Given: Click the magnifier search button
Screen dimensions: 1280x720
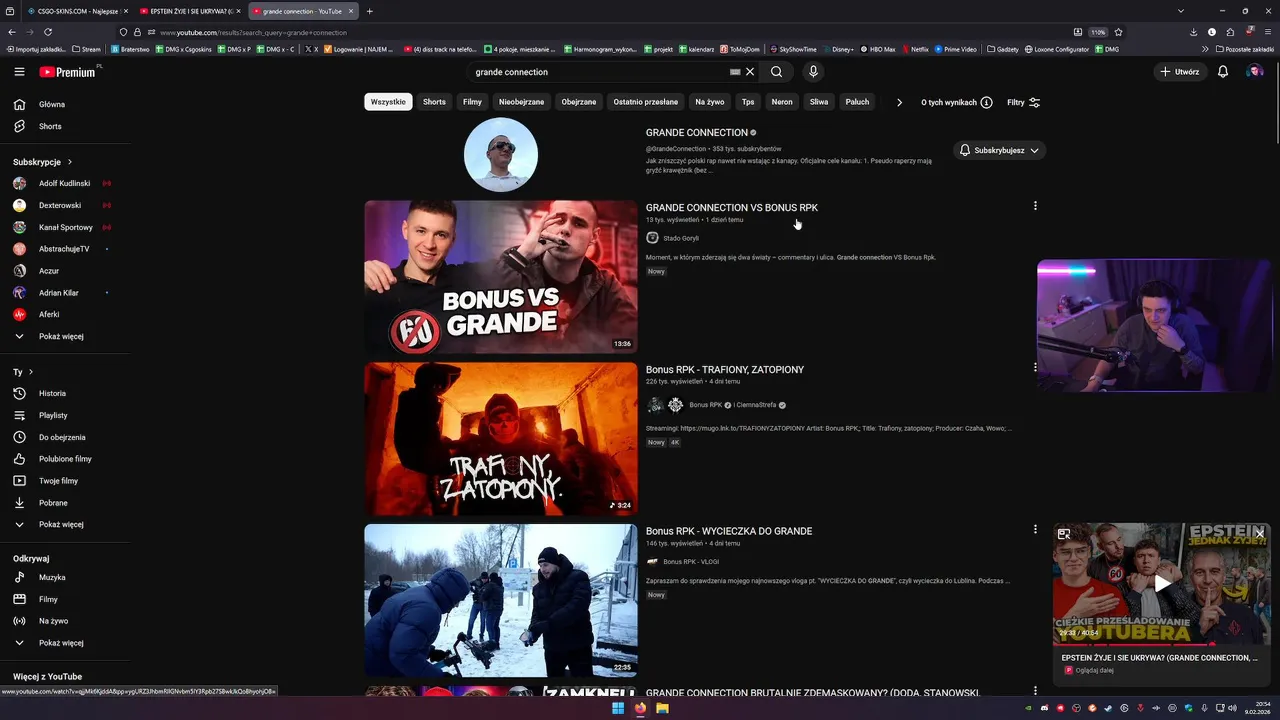Looking at the screenshot, I should (776, 72).
